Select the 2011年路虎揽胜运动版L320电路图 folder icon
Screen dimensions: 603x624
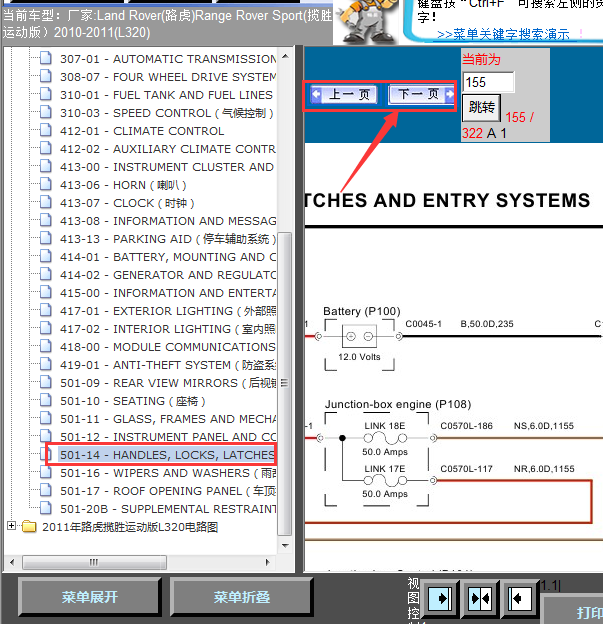(29, 526)
